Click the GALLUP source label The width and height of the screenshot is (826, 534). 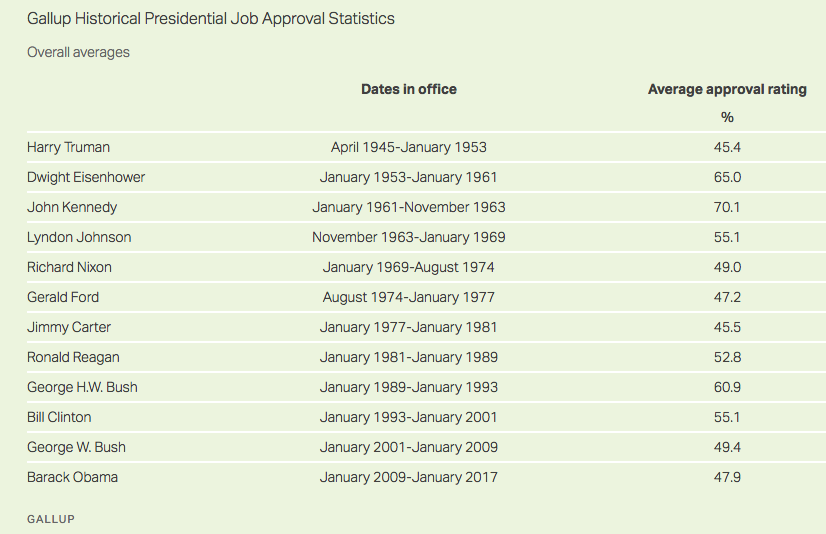(x=50, y=519)
